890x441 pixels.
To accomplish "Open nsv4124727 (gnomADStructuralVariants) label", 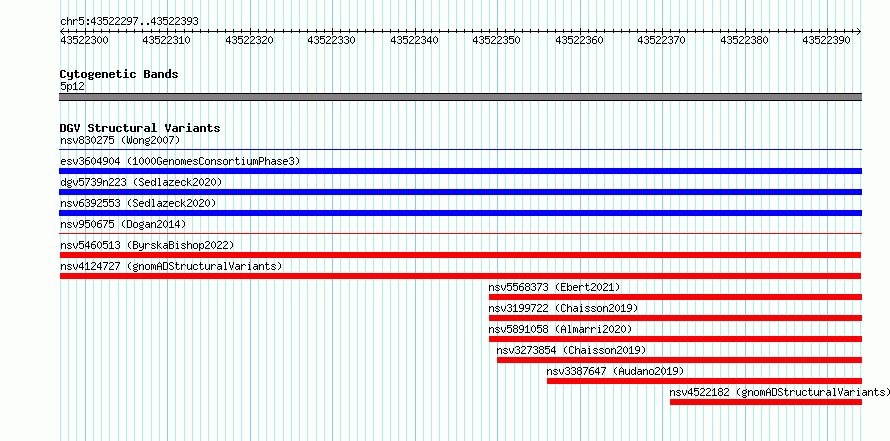I will [x=171, y=266].
